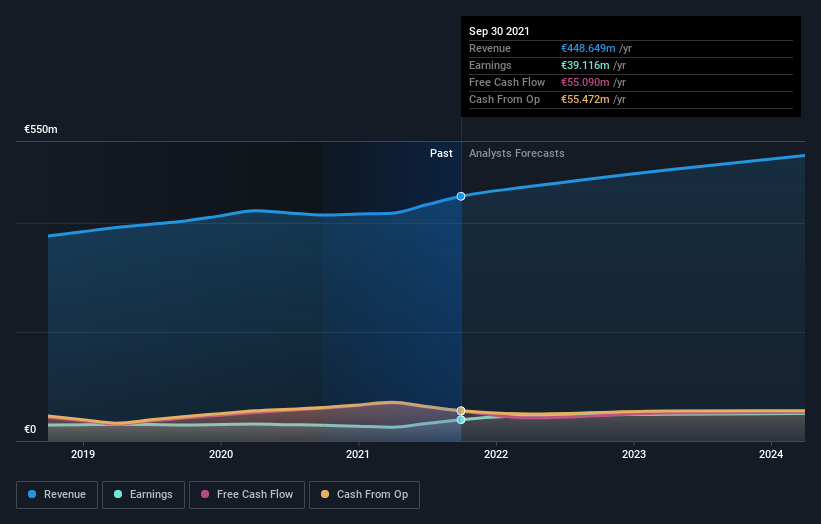Click the 2019 x-axis label
This screenshot has width=821, height=524.
point(83,454)
